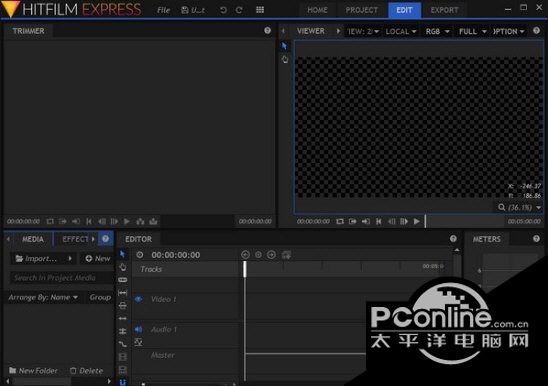Image resolution: width=548 pixels, height=386 pixels.
Task: Open Meters panel help icon
Action: click(536, 238)
